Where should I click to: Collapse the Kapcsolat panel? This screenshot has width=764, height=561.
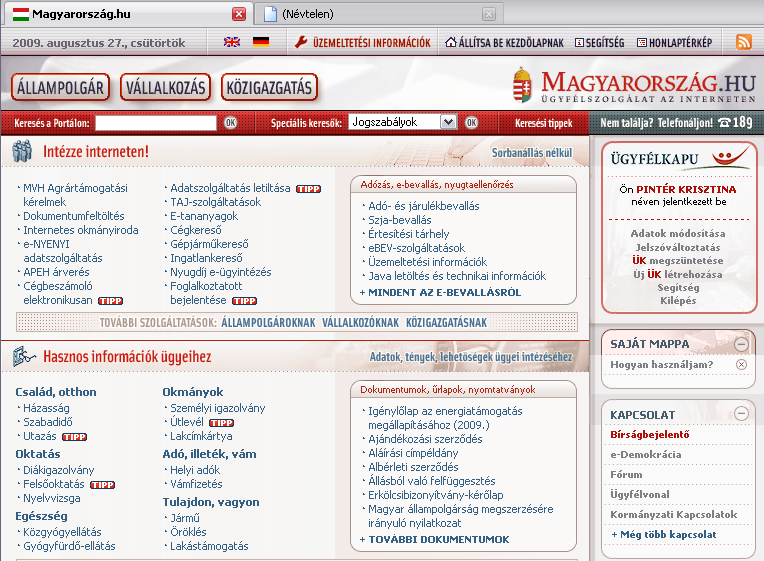(741, 414)
